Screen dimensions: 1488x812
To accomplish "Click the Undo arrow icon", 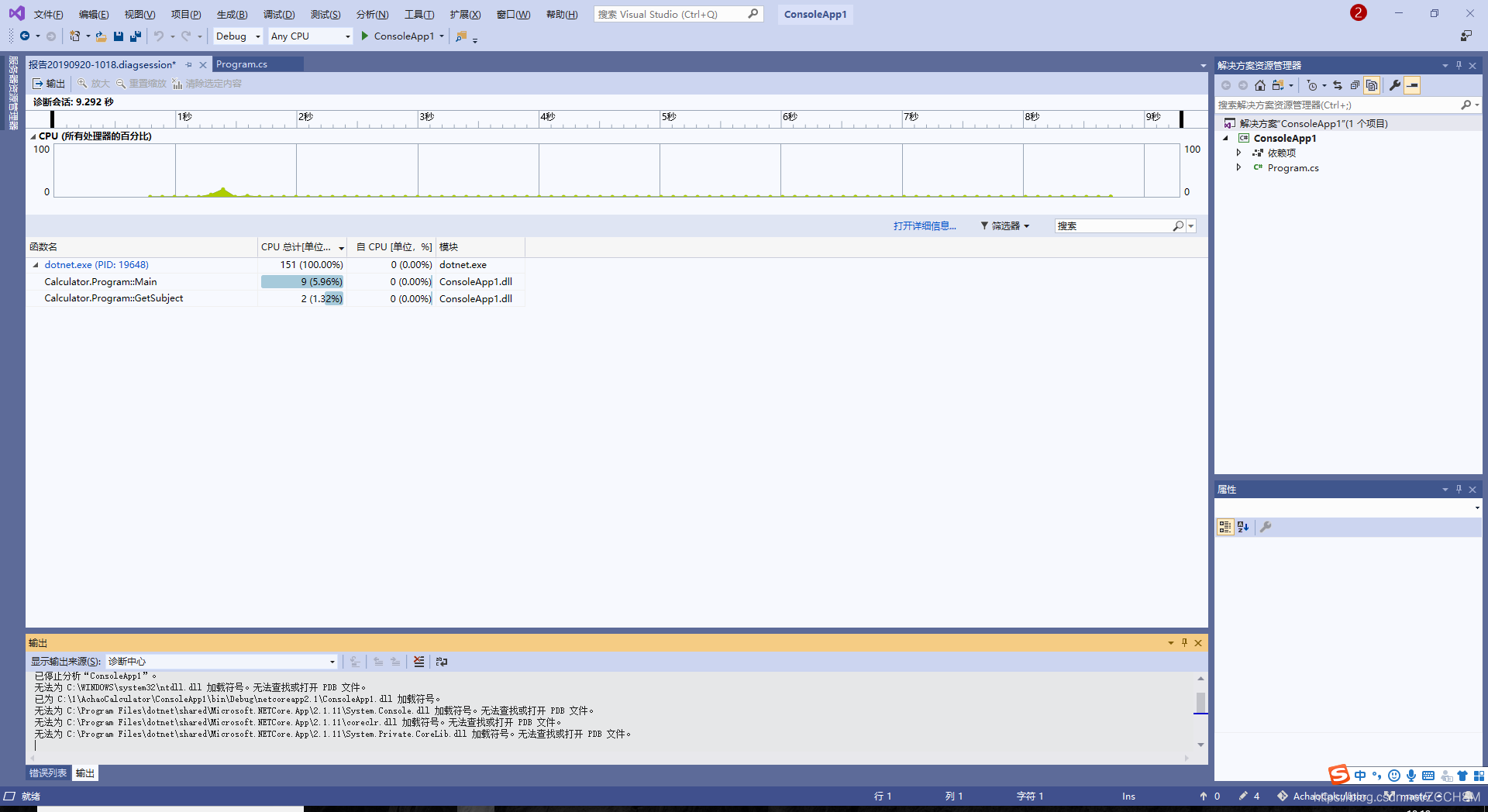I will point(159,36).
